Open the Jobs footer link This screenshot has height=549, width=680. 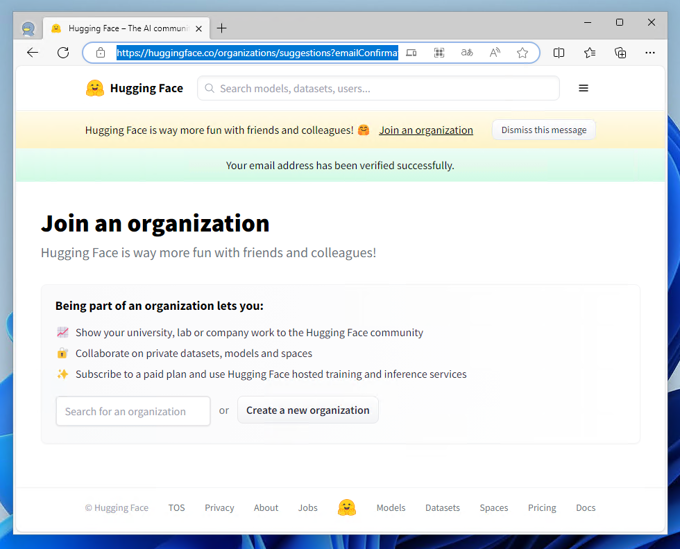pos(307,507)
